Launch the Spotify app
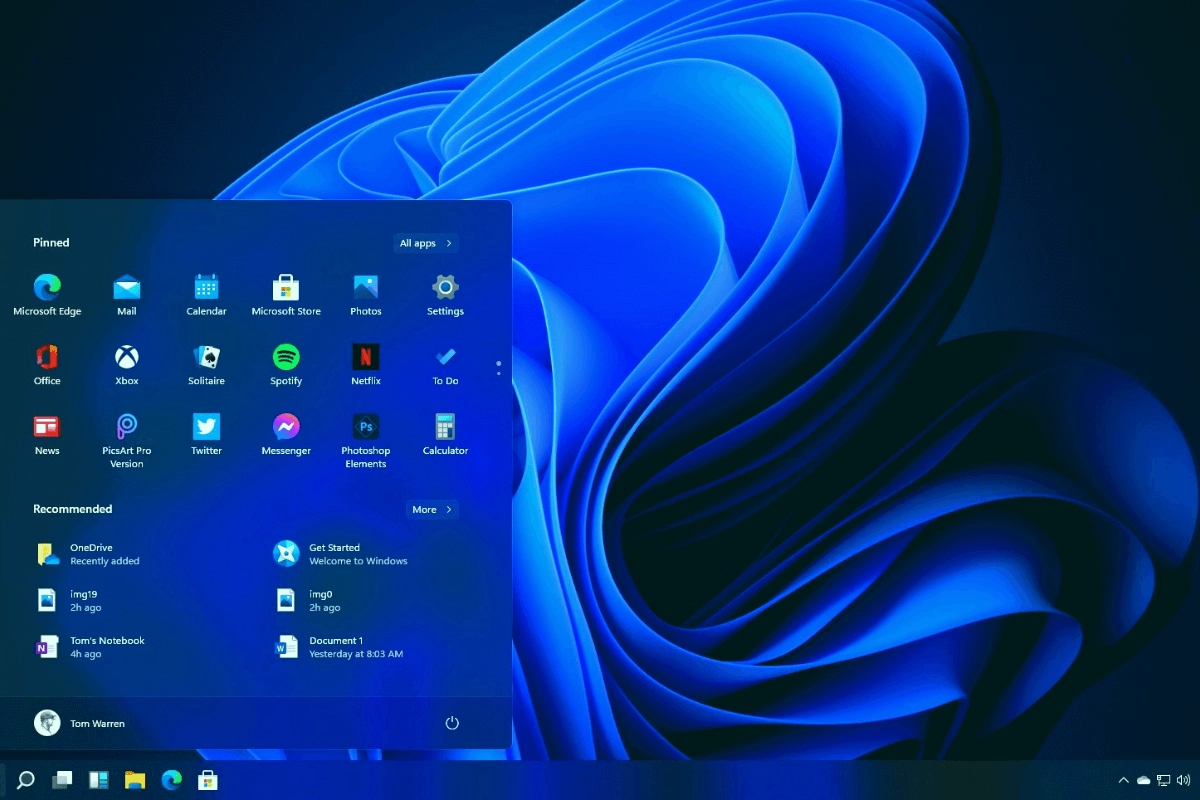 tap(286, 357)
